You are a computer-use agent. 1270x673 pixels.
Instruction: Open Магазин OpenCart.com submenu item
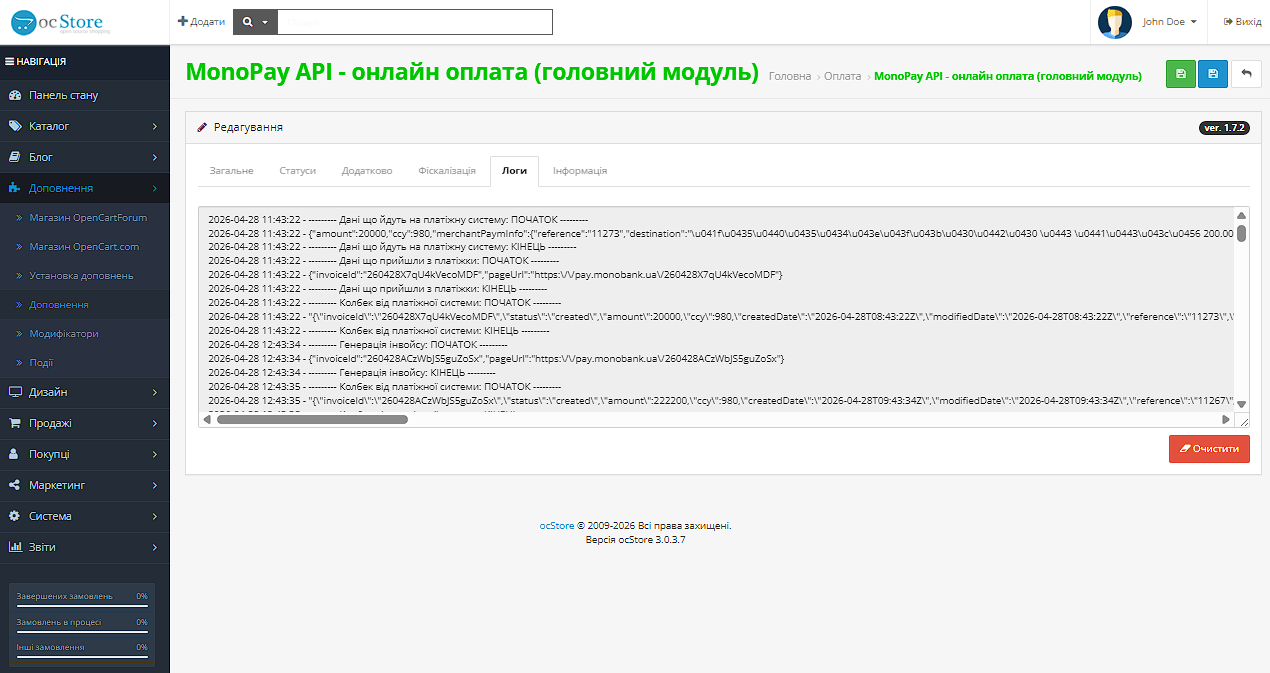[x=84, y=247]
